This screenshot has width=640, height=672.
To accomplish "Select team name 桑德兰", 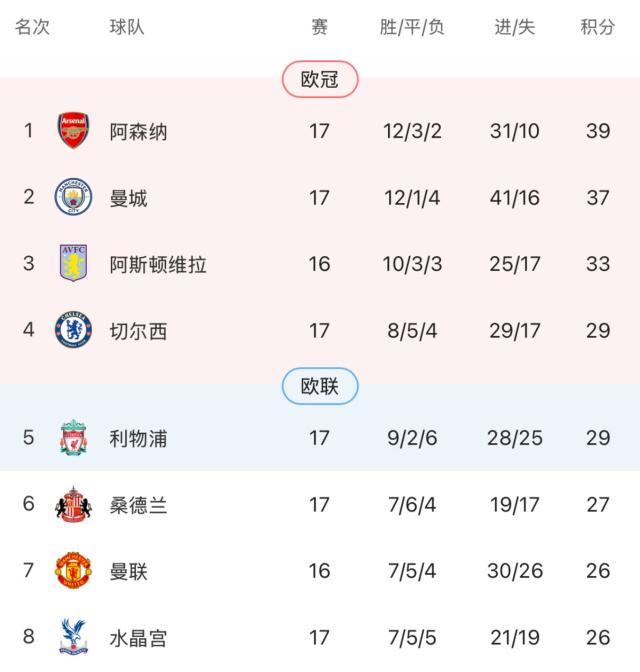I will (x=138, y=505).
